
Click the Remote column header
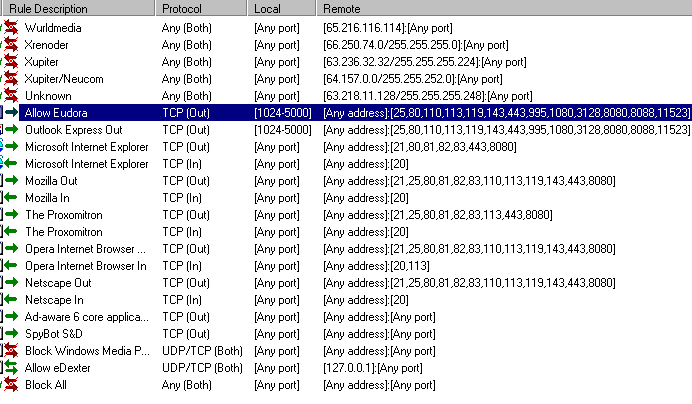click(504, 8)
